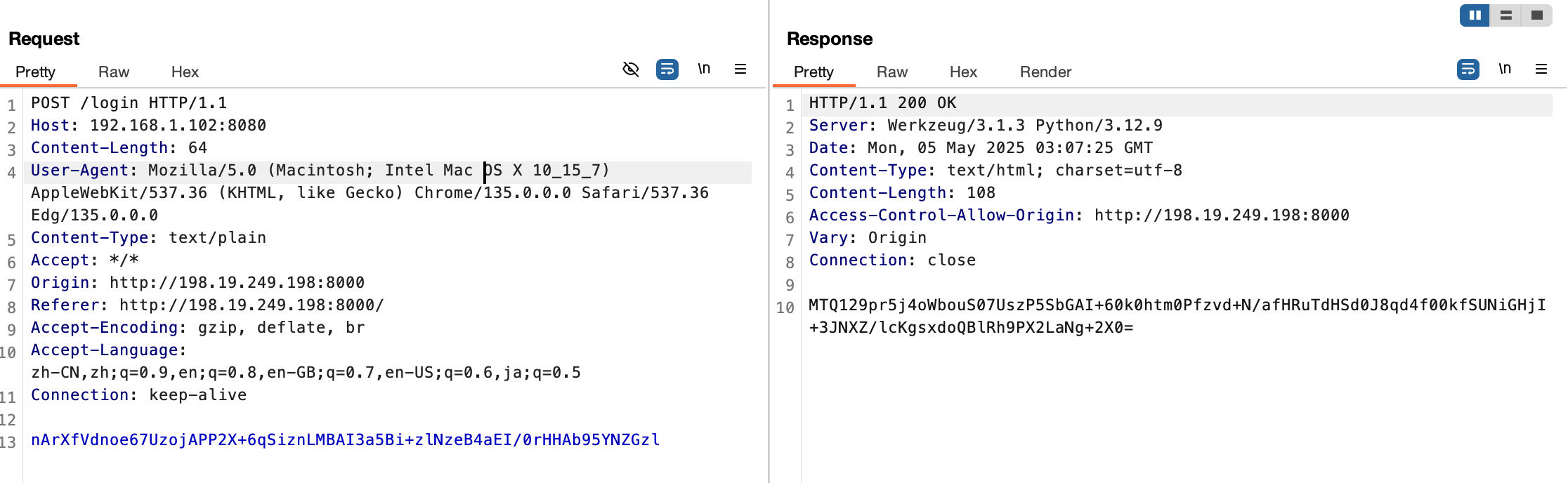Click the Accept-Language header name
Image resolution: width=1568 pixels, height=483 pixels.
(x=104, y=350)
